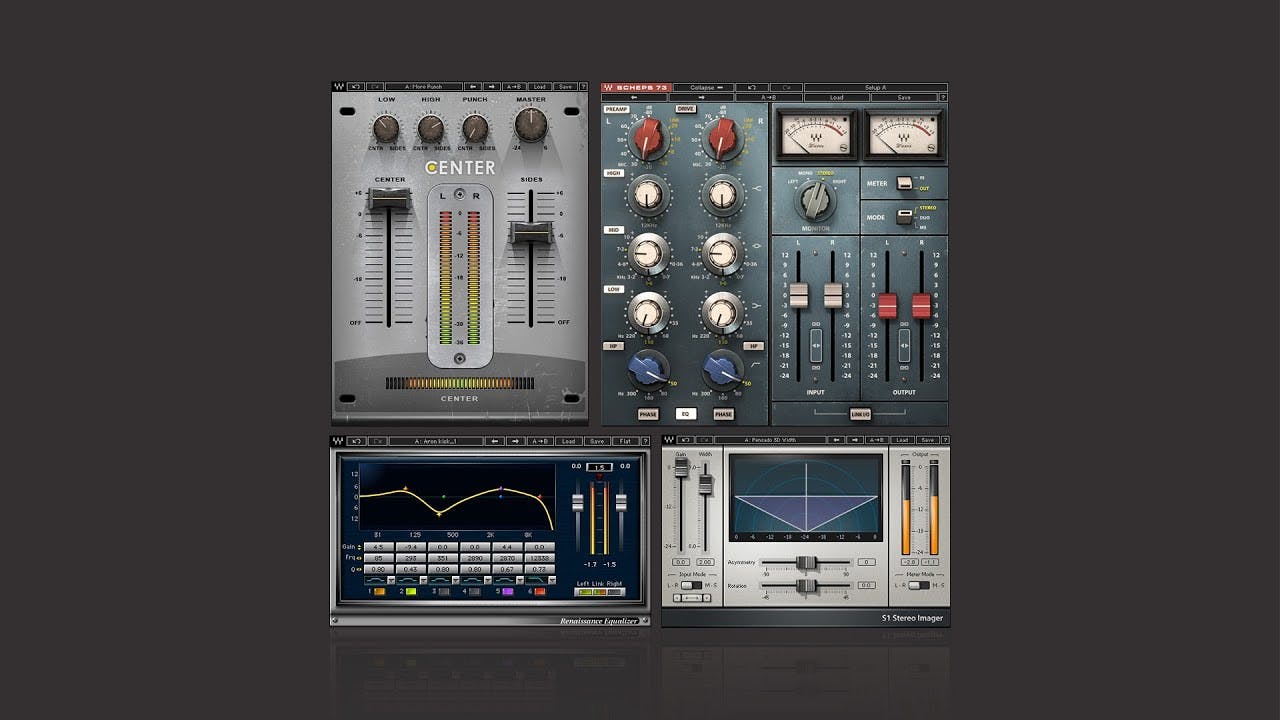The image size is (1280, 720).
Task: Click the red Preamp knob on left channel
Action: (648, 137)
